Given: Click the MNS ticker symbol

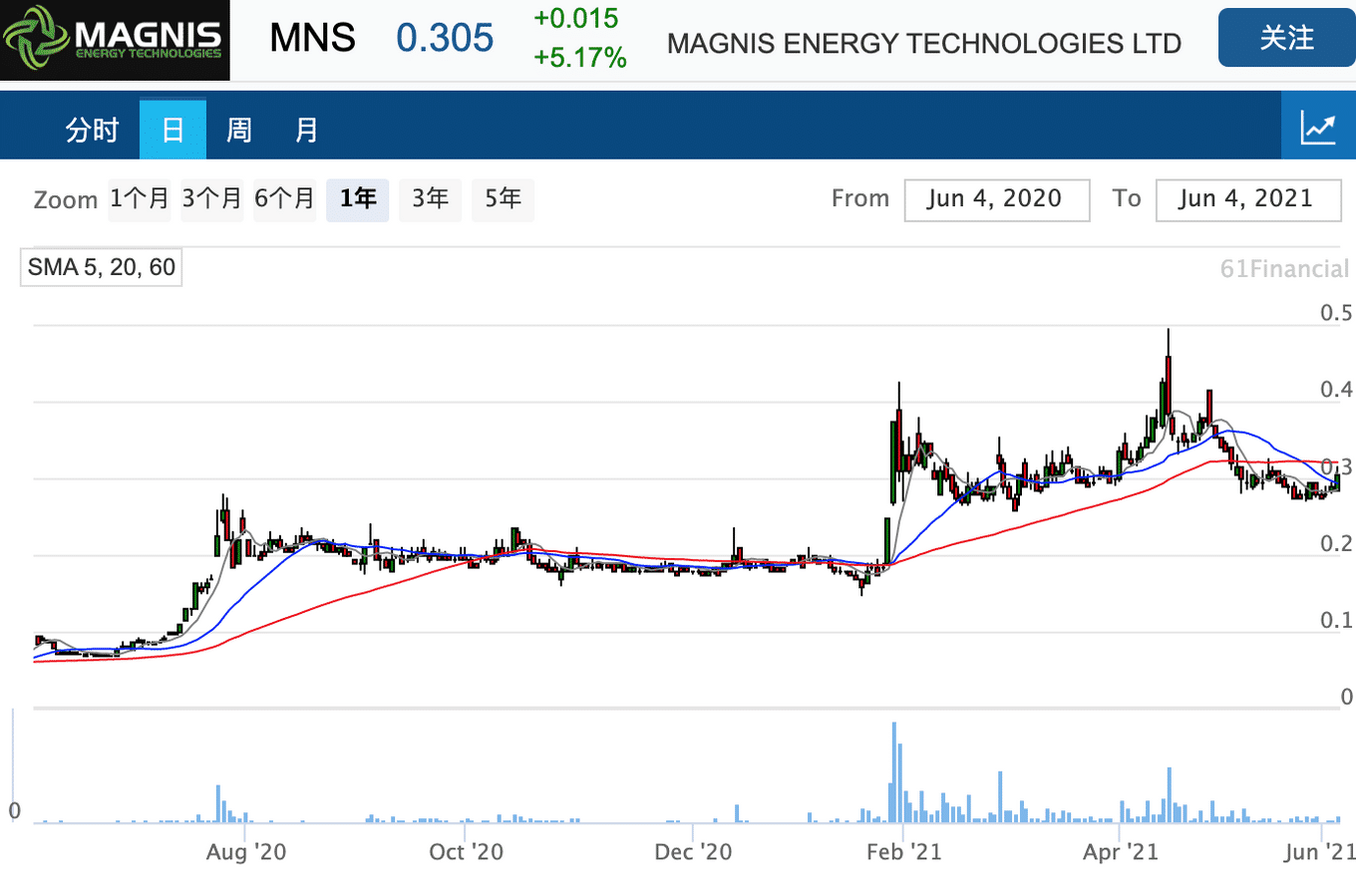Looking at the screenshot, I should click(x=313, y=38).
